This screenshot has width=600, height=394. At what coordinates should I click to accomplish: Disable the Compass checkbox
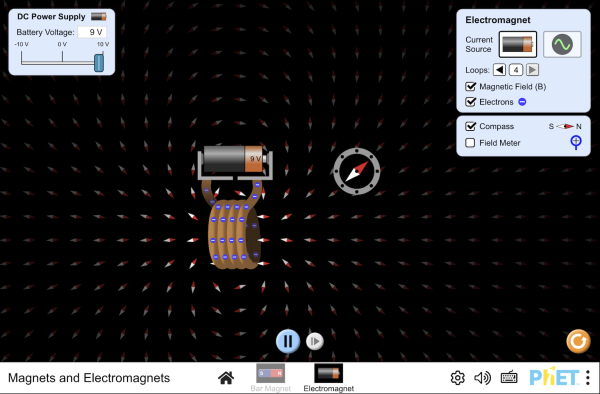click(x=471, y=126)
